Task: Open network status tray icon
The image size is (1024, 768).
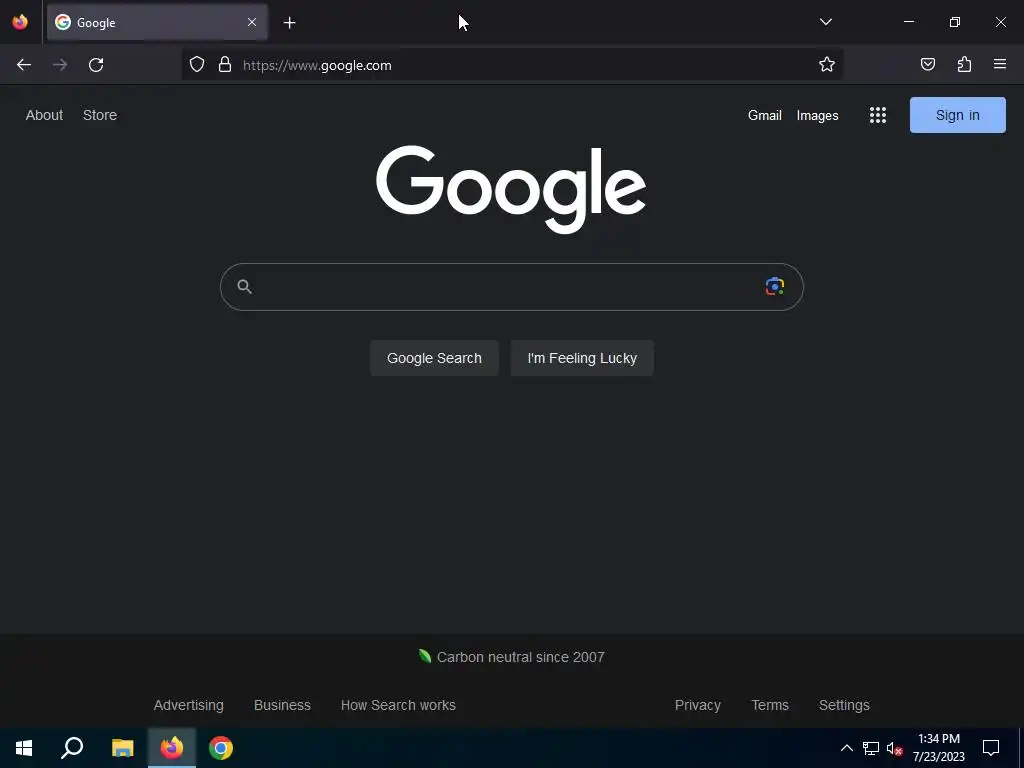Action: pos(871,748)
